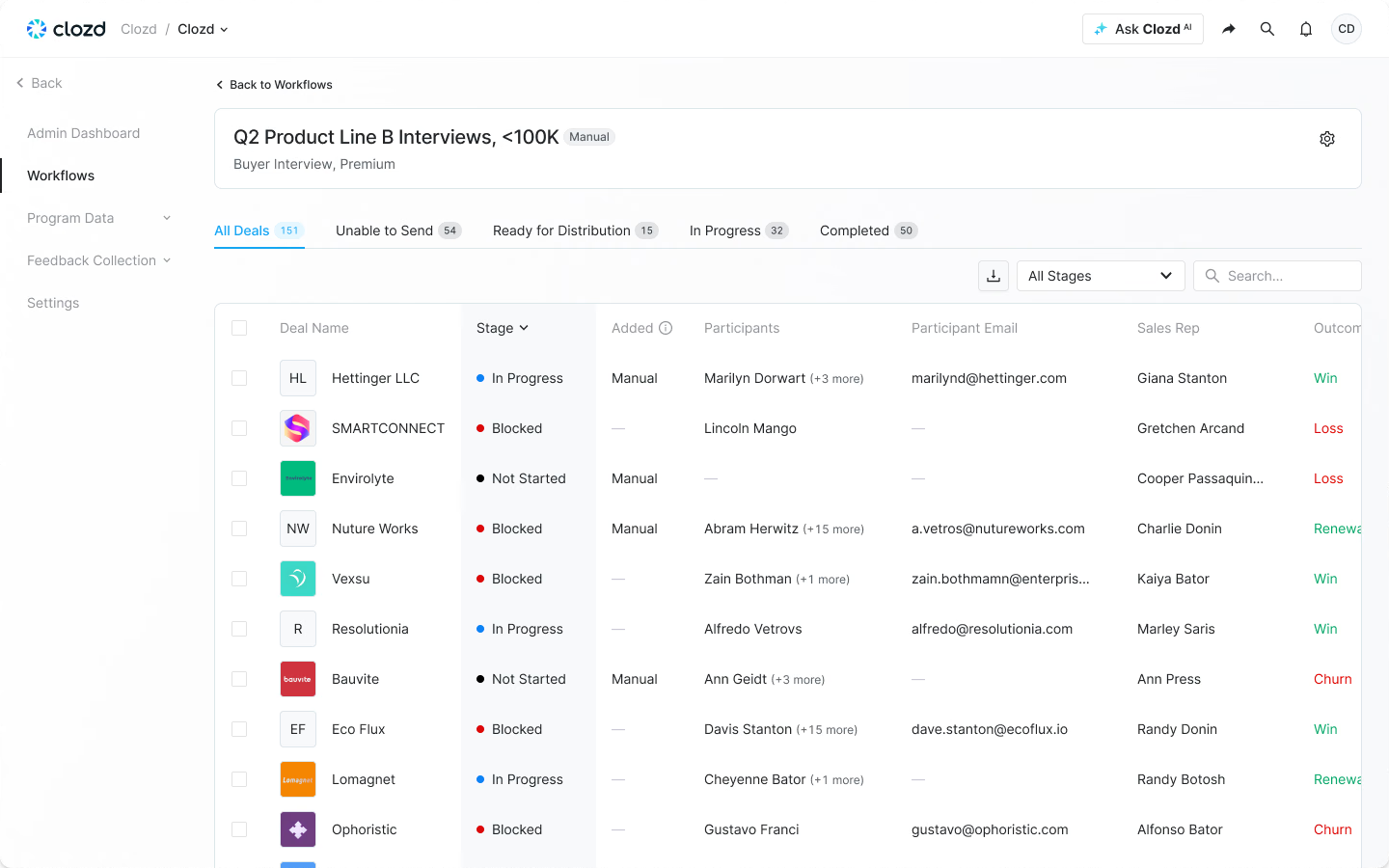Check the Bauvite row checkbox
The width and height of the screenshot is (1389, 868).
coord(239,679)
